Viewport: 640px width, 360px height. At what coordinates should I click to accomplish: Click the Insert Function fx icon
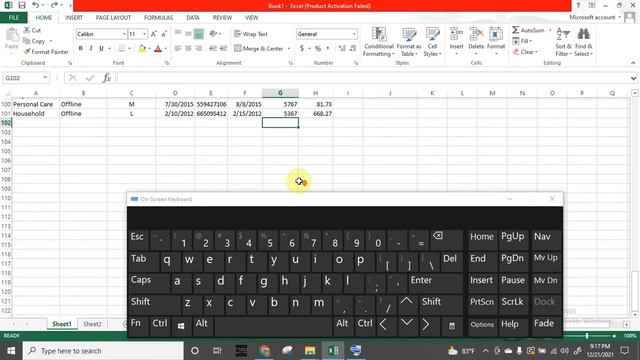point(107,78)
